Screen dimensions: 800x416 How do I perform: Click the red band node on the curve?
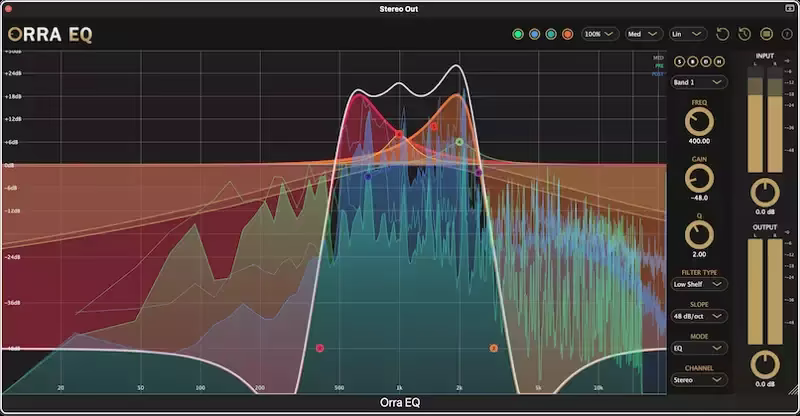[x=398, y=133]
